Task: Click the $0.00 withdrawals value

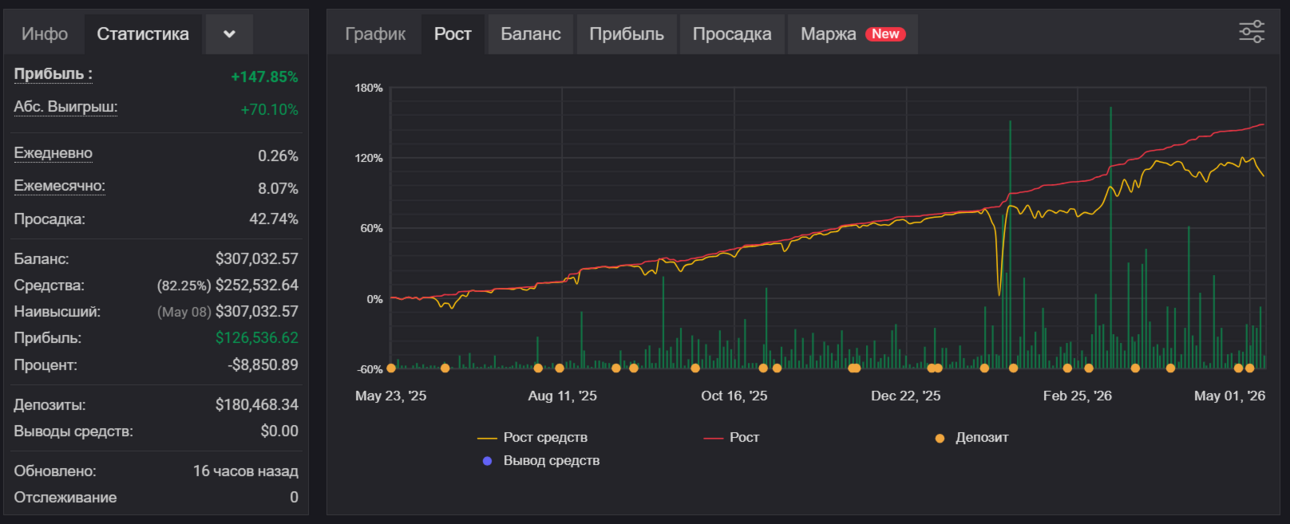Action: pos(279,431)
